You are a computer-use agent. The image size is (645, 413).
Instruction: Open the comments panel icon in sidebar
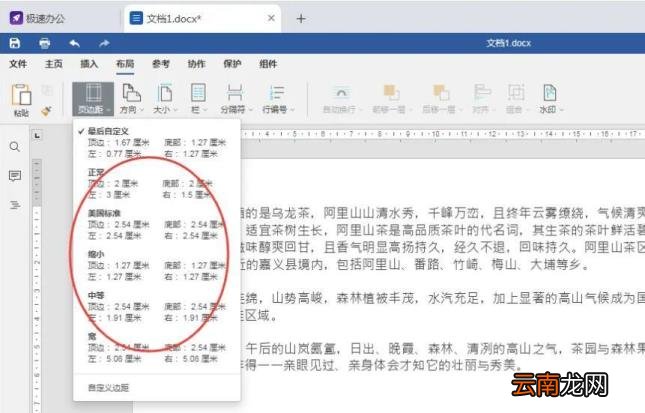point(15,176)
